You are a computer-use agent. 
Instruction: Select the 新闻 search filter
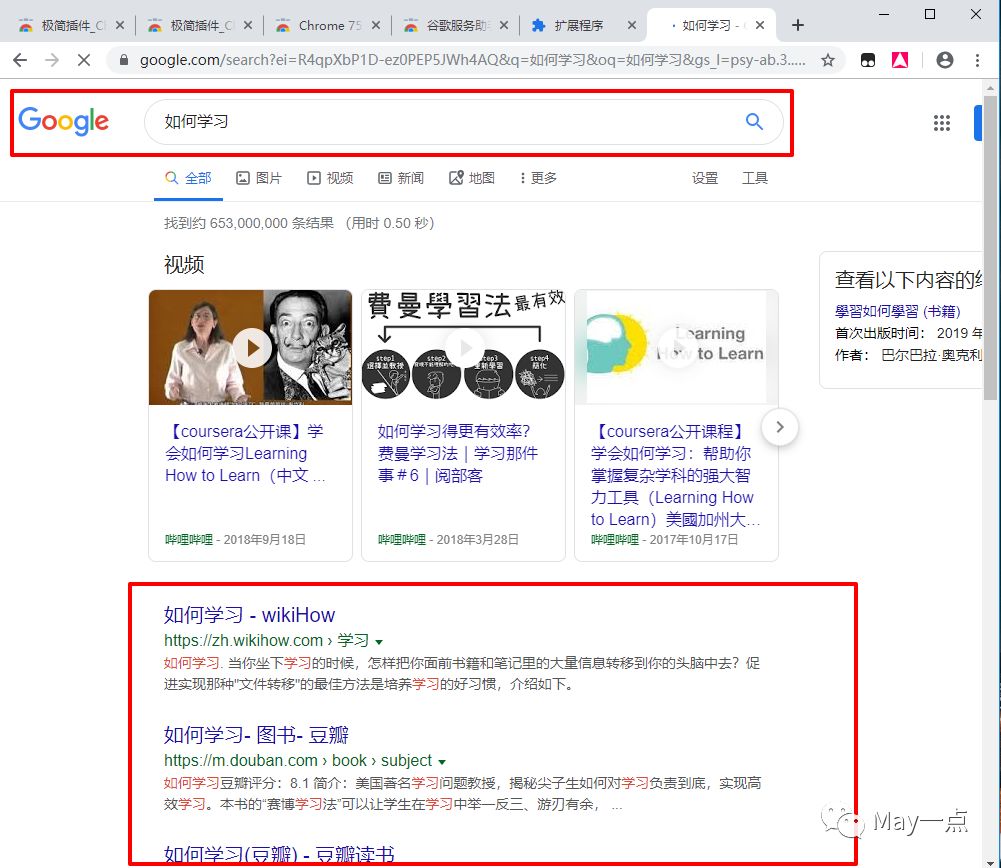tap(401, 178)
